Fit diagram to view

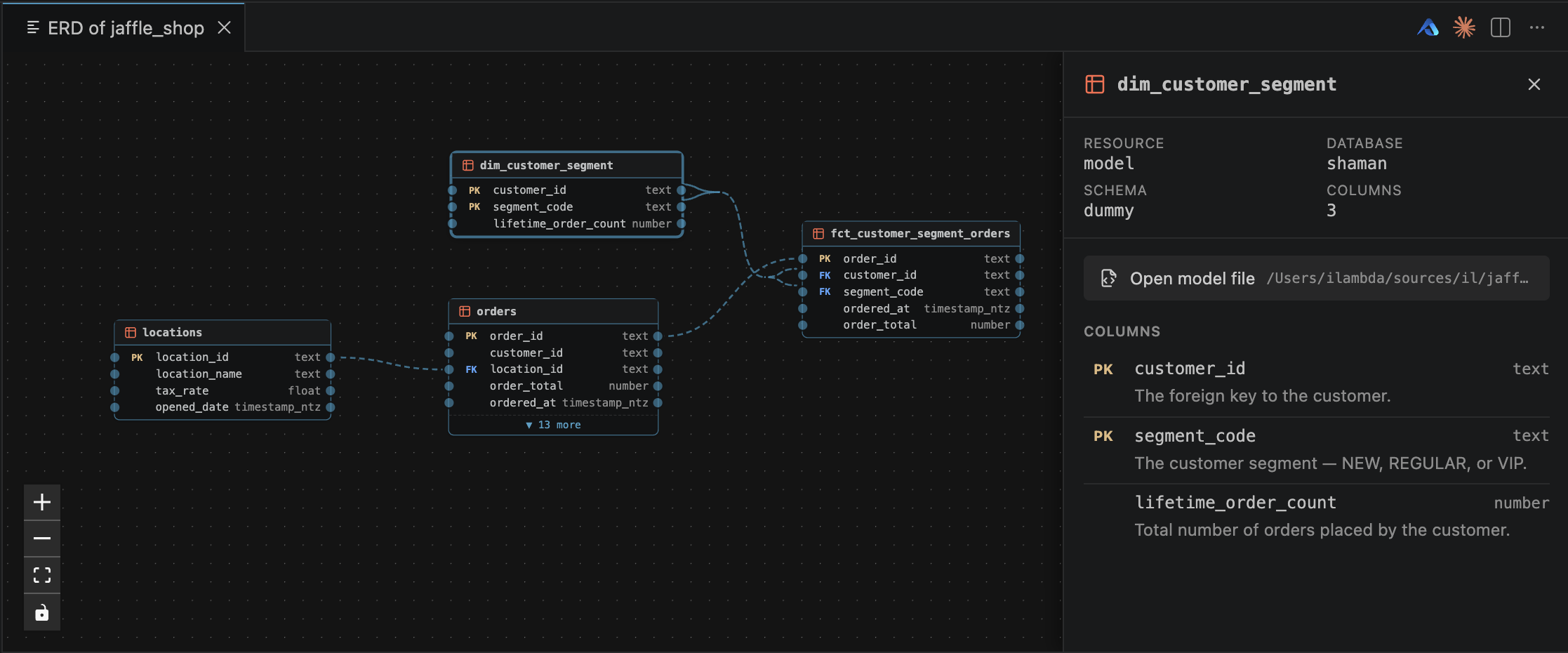point(42,575)
